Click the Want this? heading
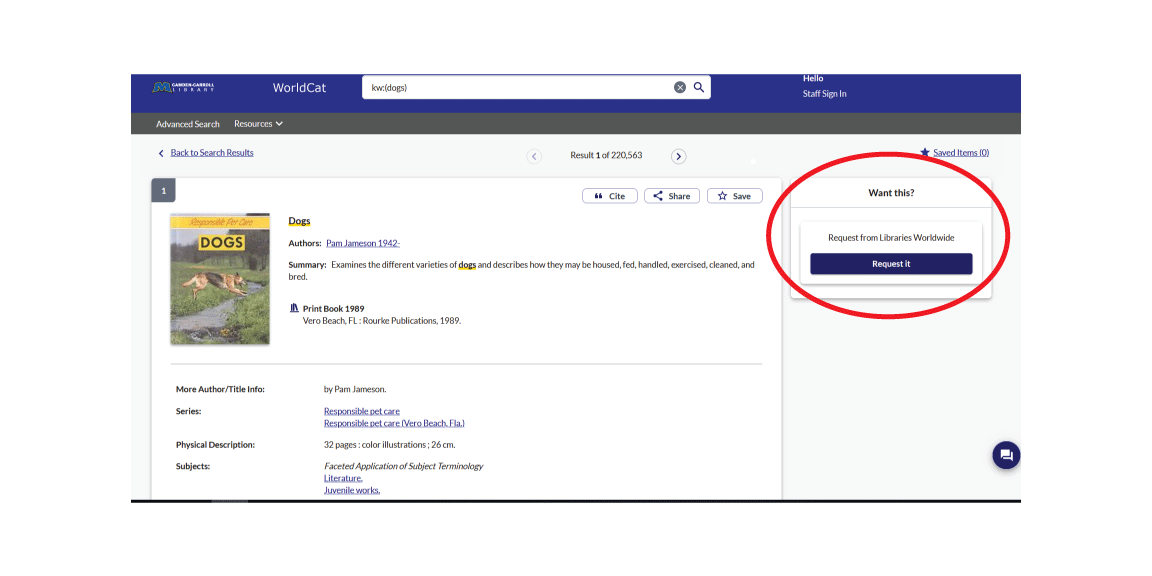The height and width of the screenshot is (576, 1152). click(891, 193)
